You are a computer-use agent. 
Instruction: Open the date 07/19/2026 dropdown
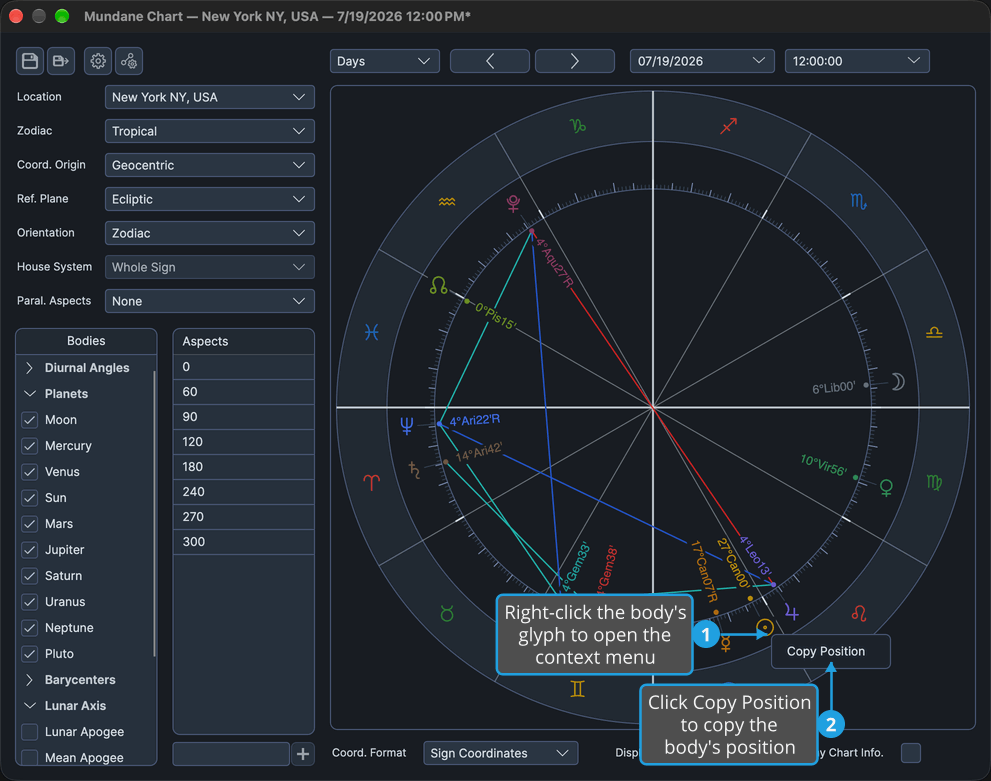(702, 61)
